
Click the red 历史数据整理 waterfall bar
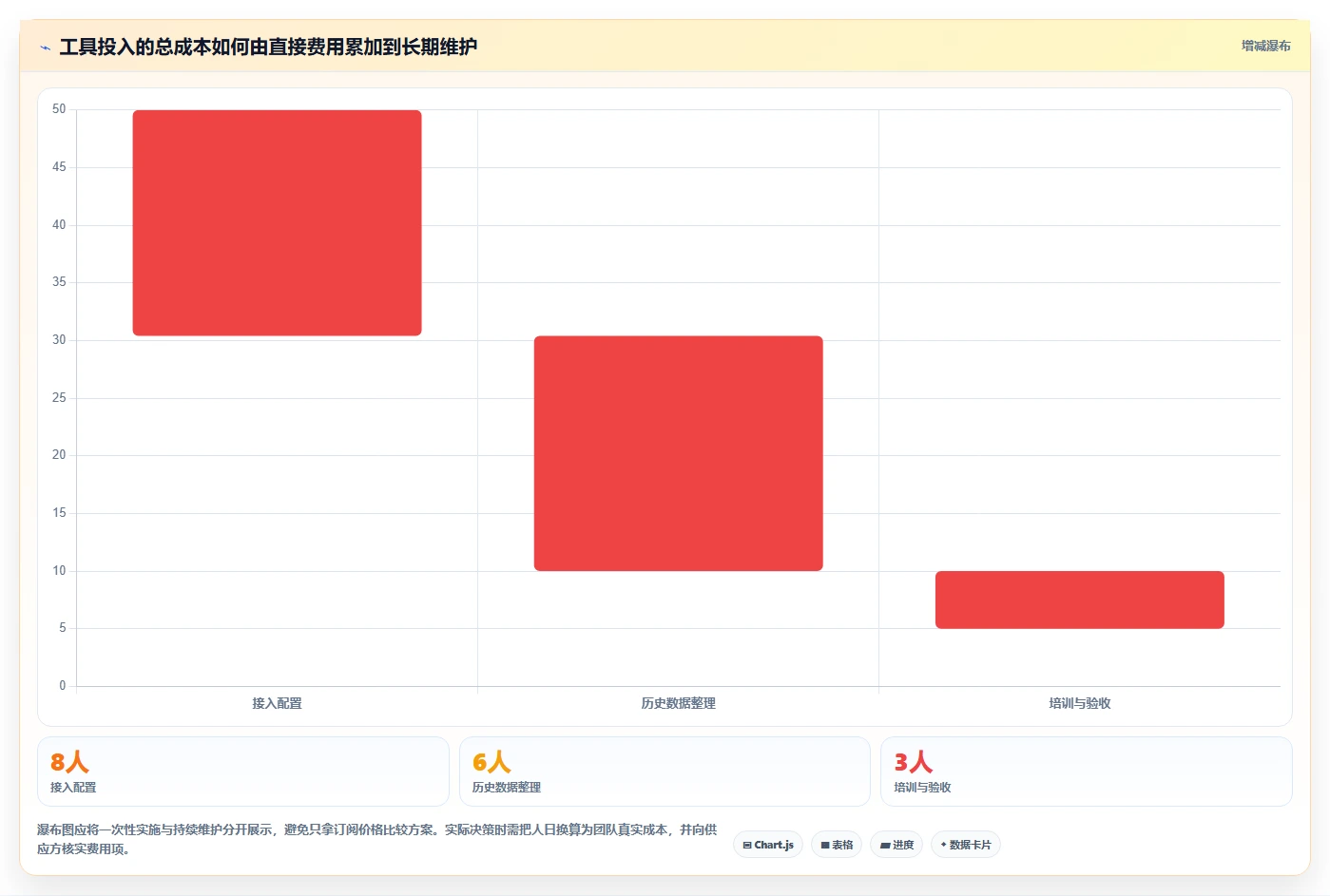678,453
